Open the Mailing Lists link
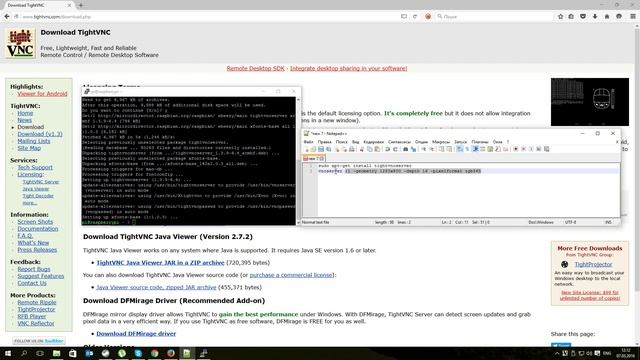This screenshot has width=640, height=360. point(33,141)
